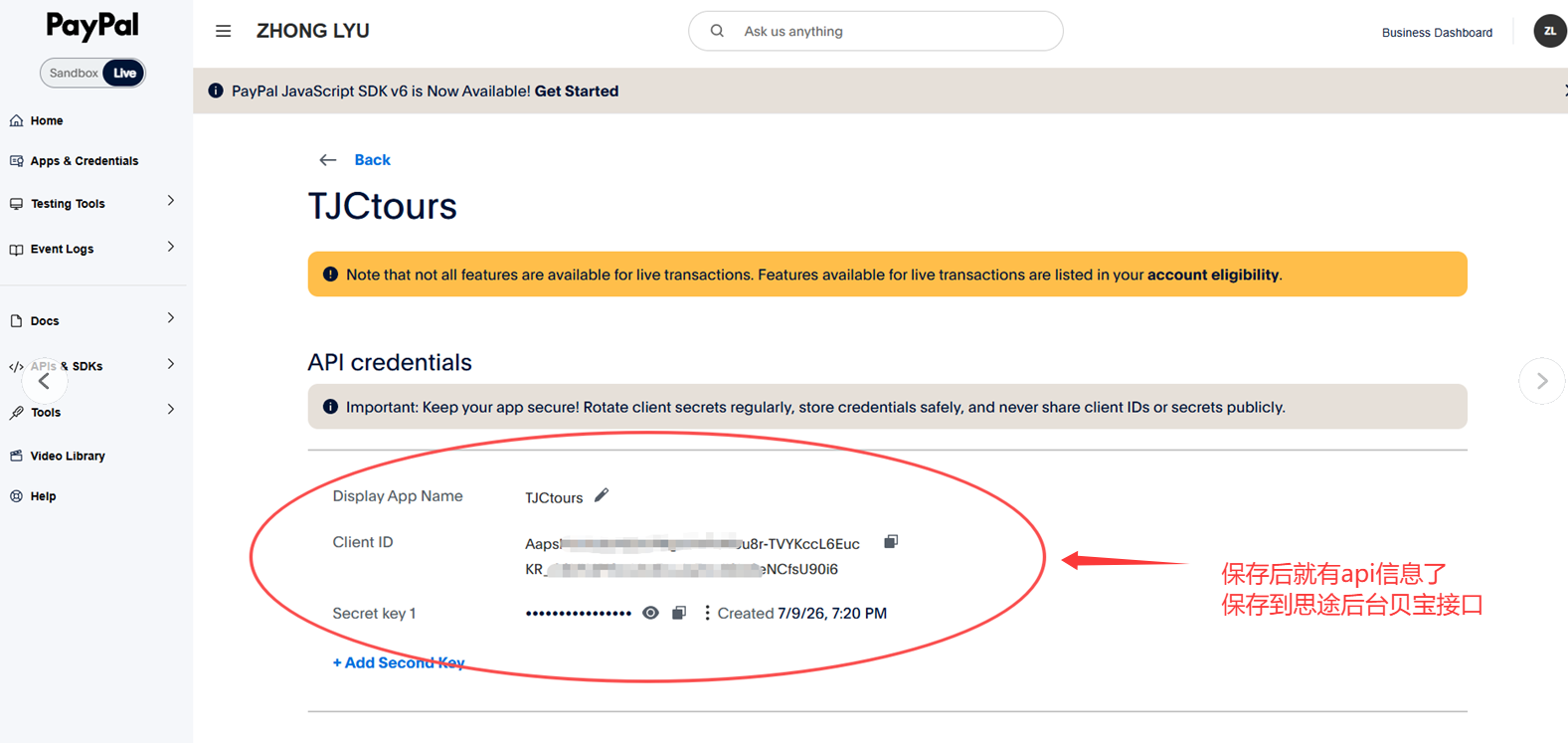This screenshot has height=743, width=1568.
Task: Open Business Dashboard link
Action: [1437, 33]
